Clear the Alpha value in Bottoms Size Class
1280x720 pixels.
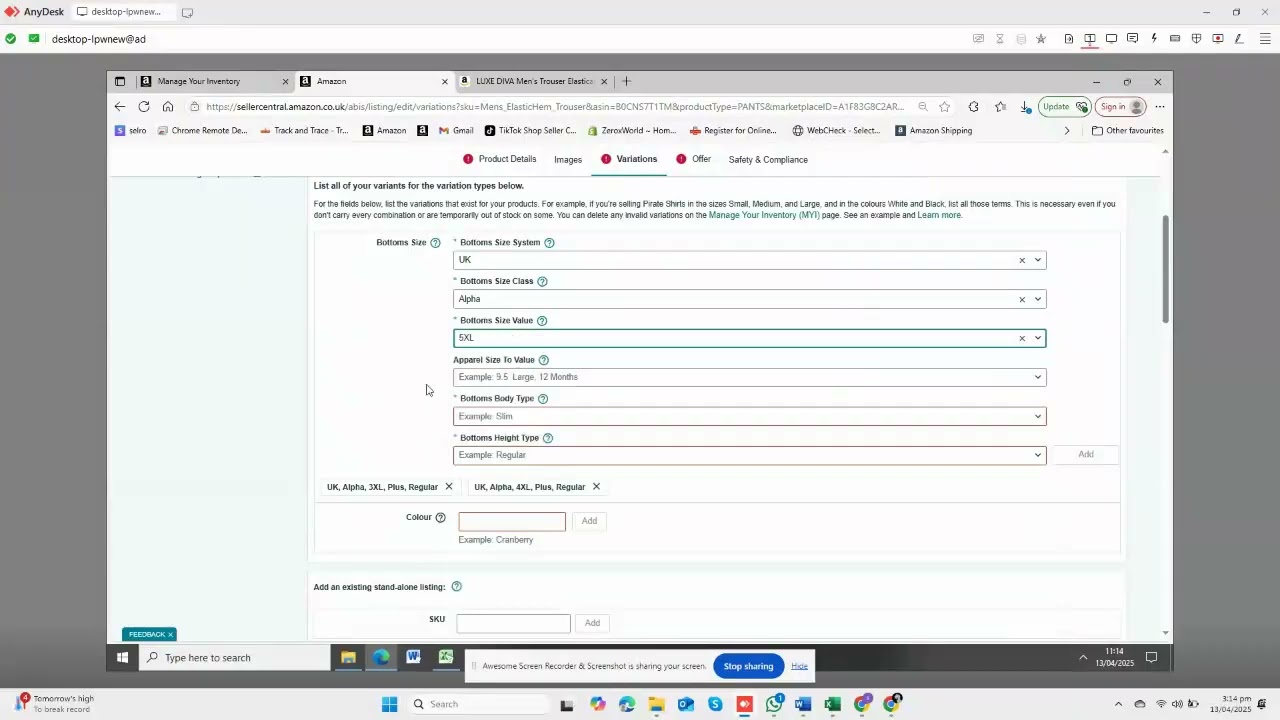tap(1022, 299)
